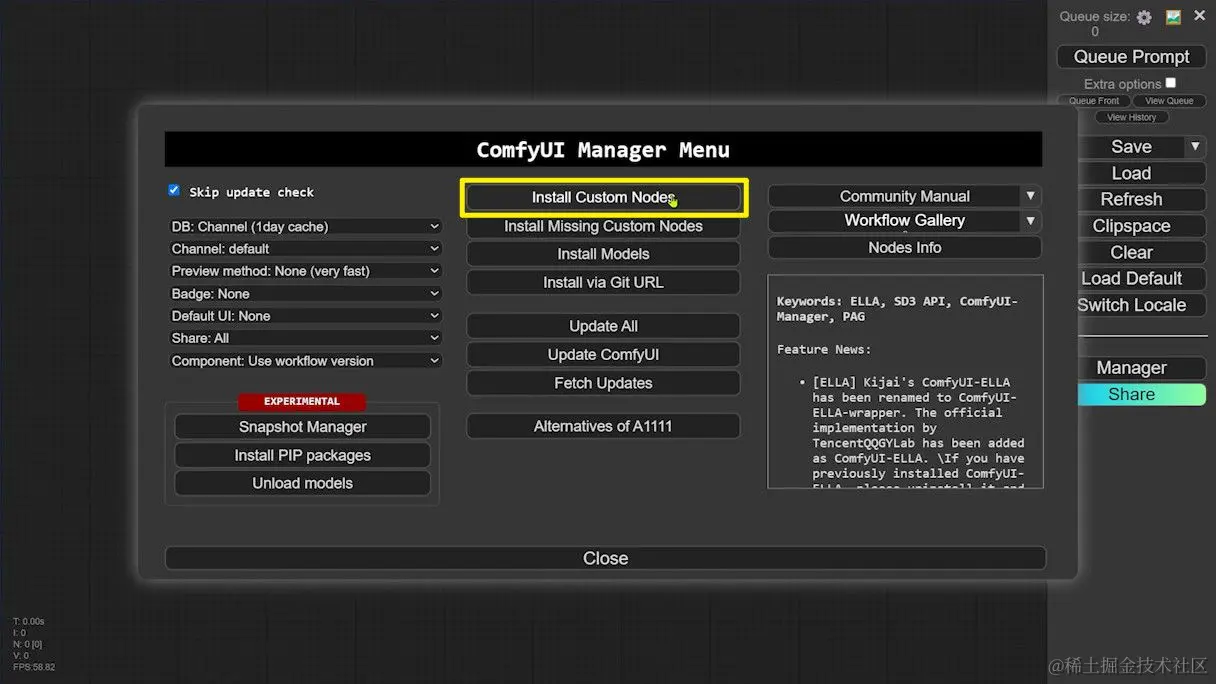1216x684 pixels.
Task: Open the Snapshot Manager
Action: [303, 427]
